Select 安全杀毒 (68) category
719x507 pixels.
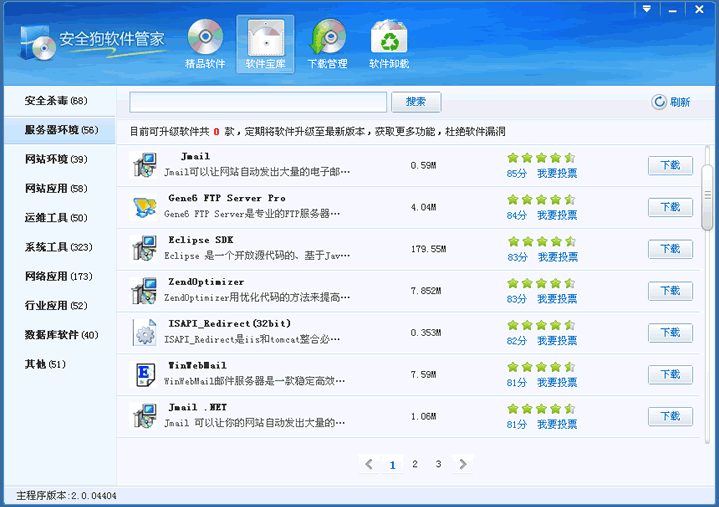tap(56, 100)
